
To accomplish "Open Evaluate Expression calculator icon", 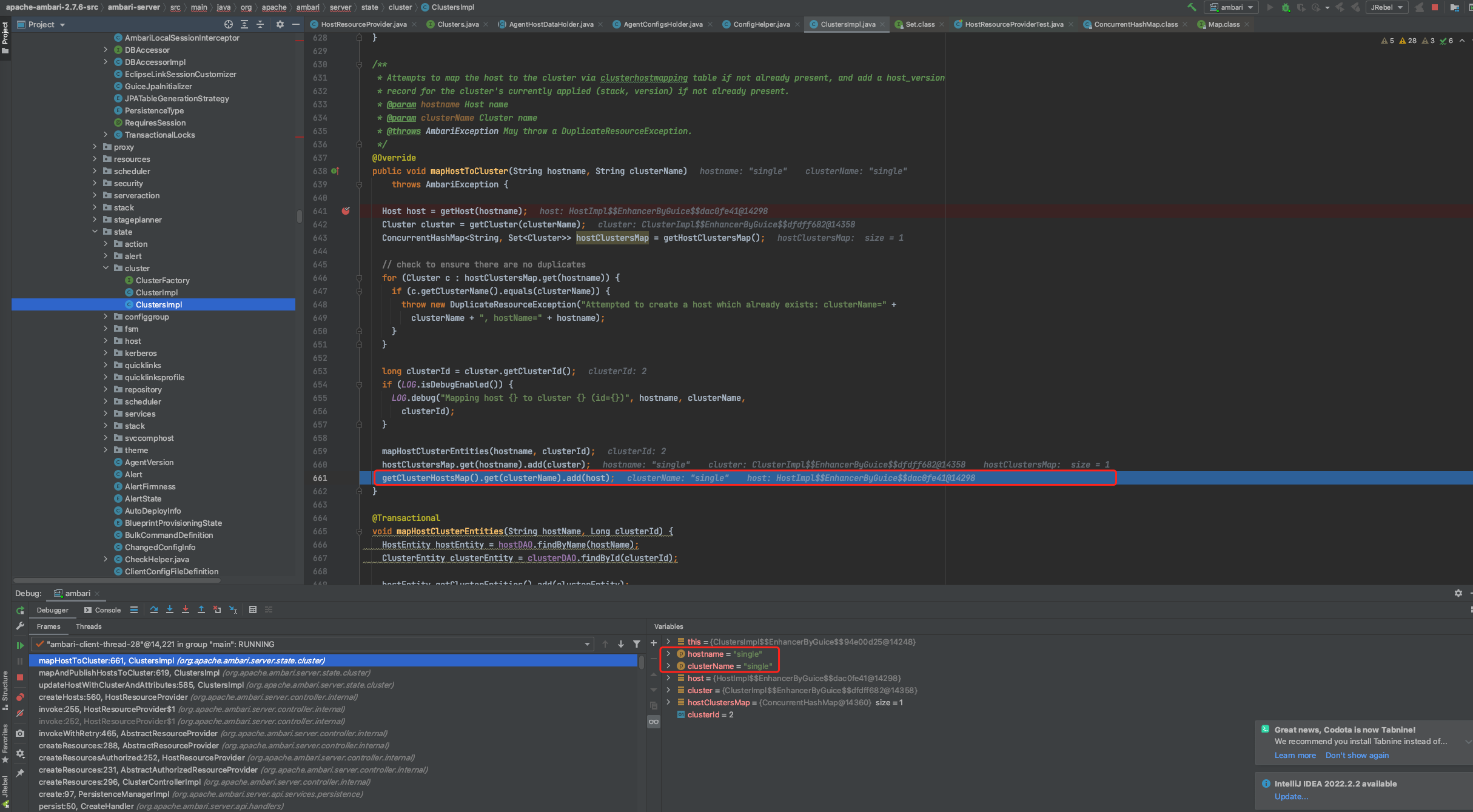I will pyautogui.click(x=253, y=609).
